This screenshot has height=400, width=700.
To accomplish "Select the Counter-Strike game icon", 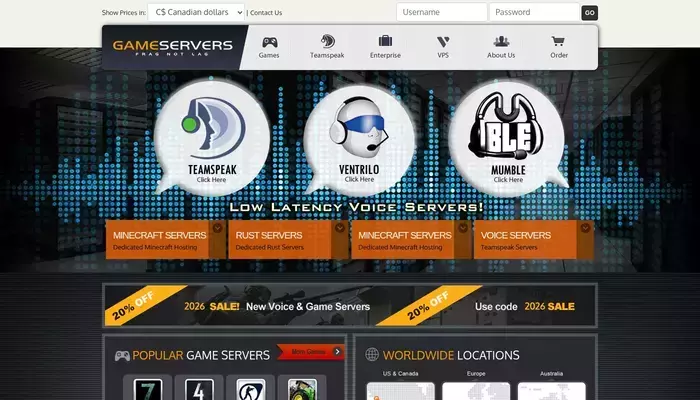I will [x=250, y=388].
